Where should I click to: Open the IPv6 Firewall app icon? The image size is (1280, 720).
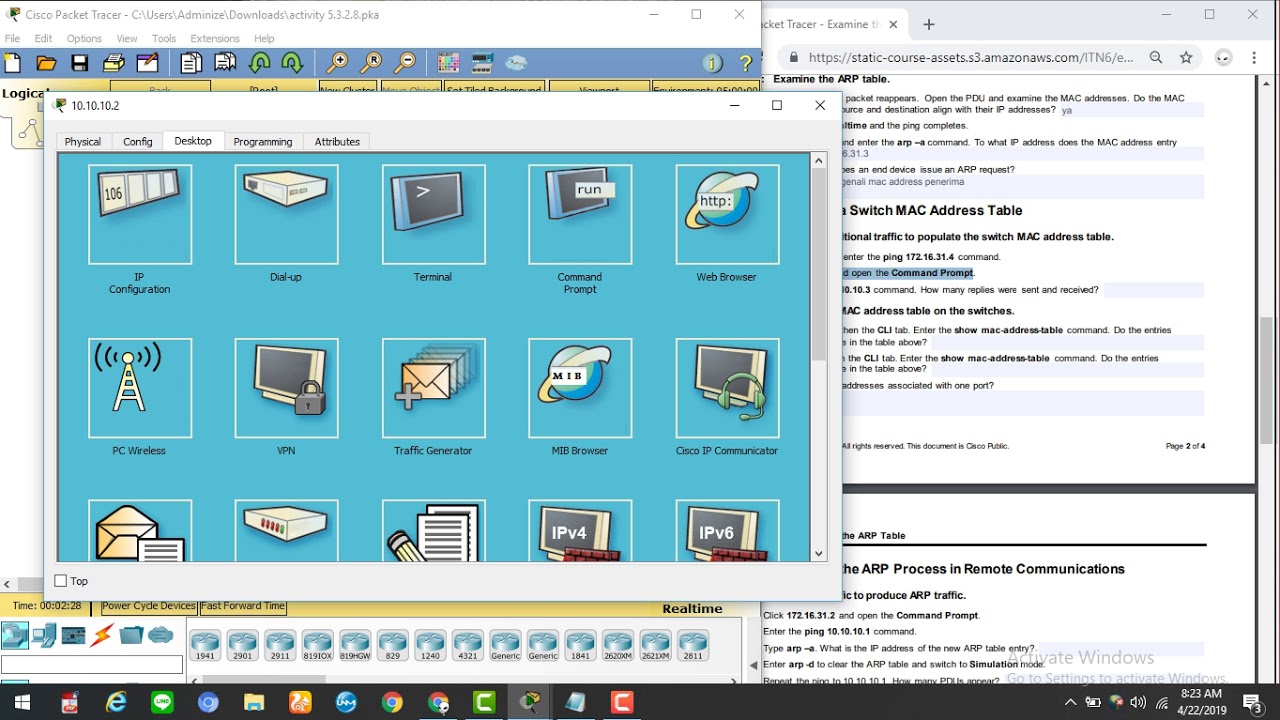727,530
